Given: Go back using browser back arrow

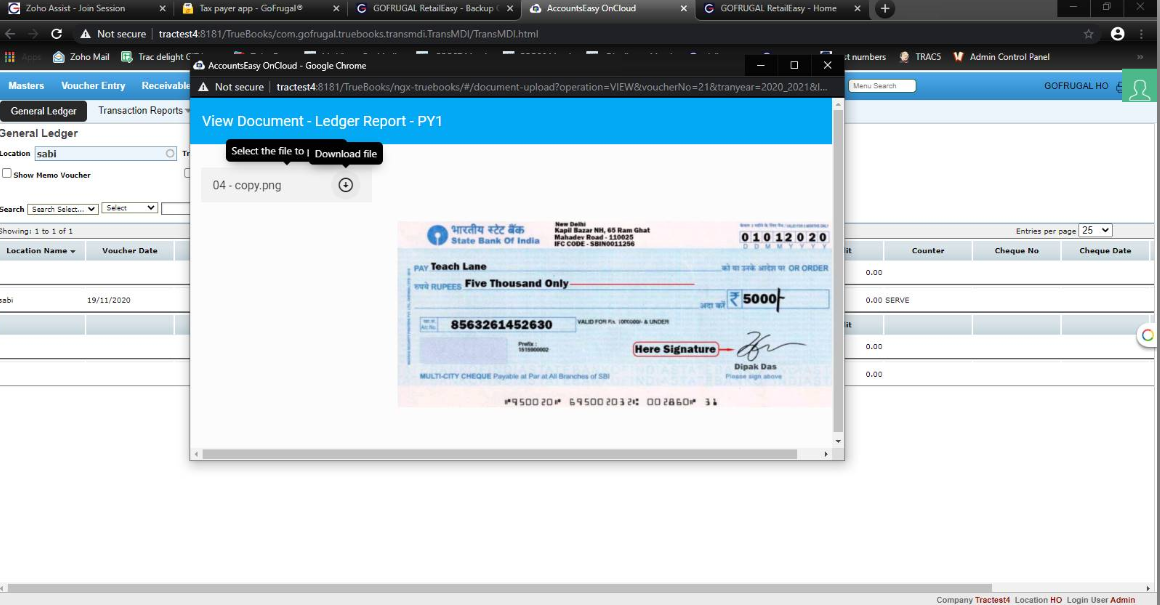Looking at the screenshot, I should 10,34.
